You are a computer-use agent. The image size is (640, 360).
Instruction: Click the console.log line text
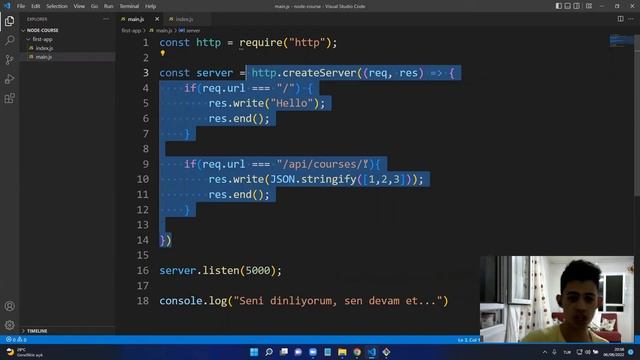[304, 301]
